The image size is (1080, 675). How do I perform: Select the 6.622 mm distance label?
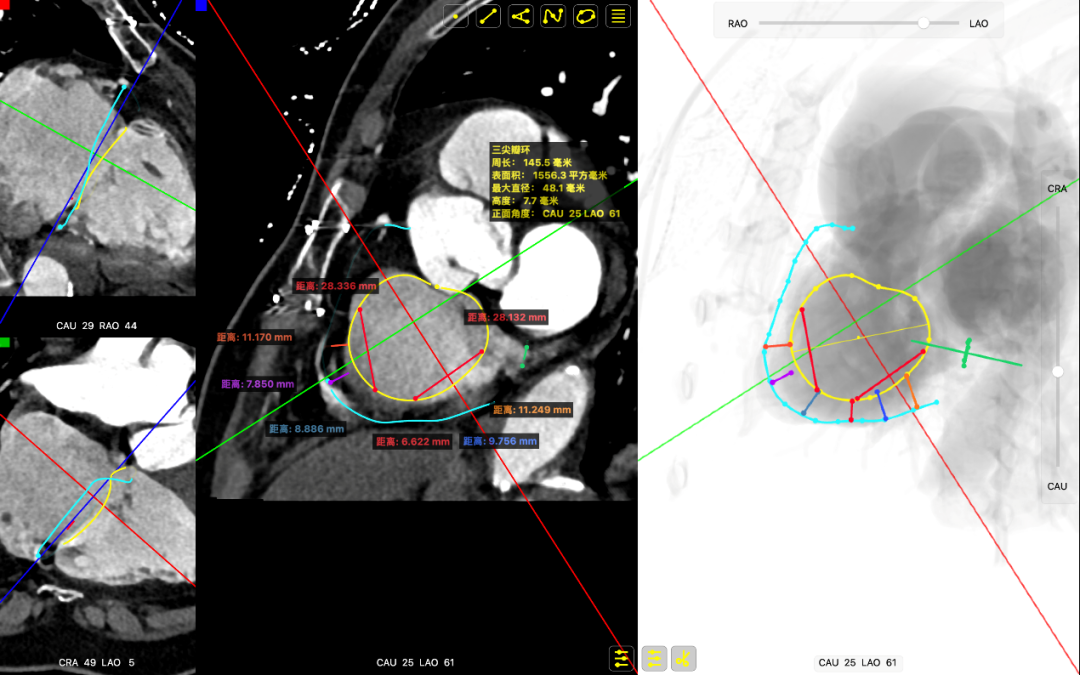[x=413, y=442]
